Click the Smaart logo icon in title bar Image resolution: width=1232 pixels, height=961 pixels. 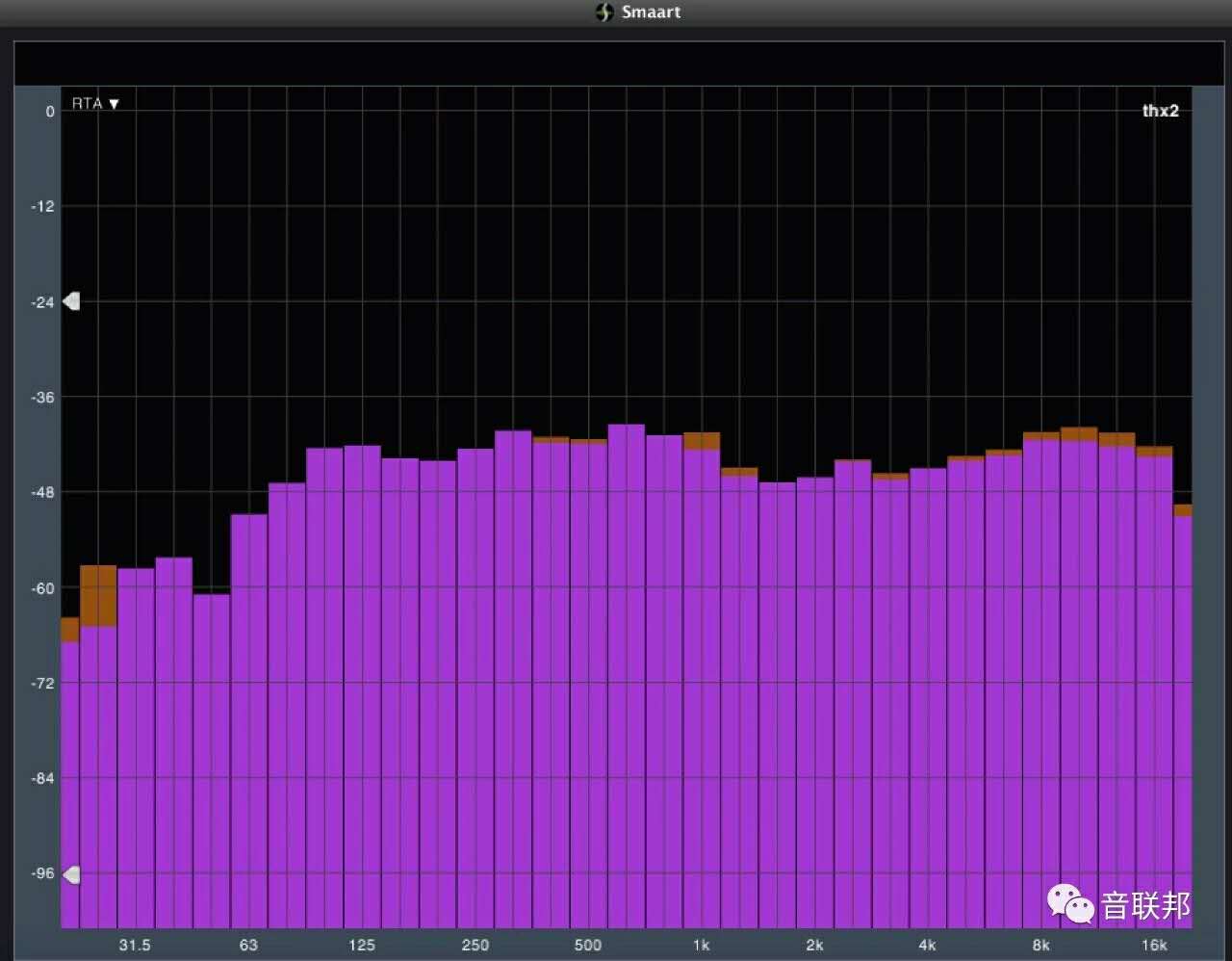coord(604,13)
